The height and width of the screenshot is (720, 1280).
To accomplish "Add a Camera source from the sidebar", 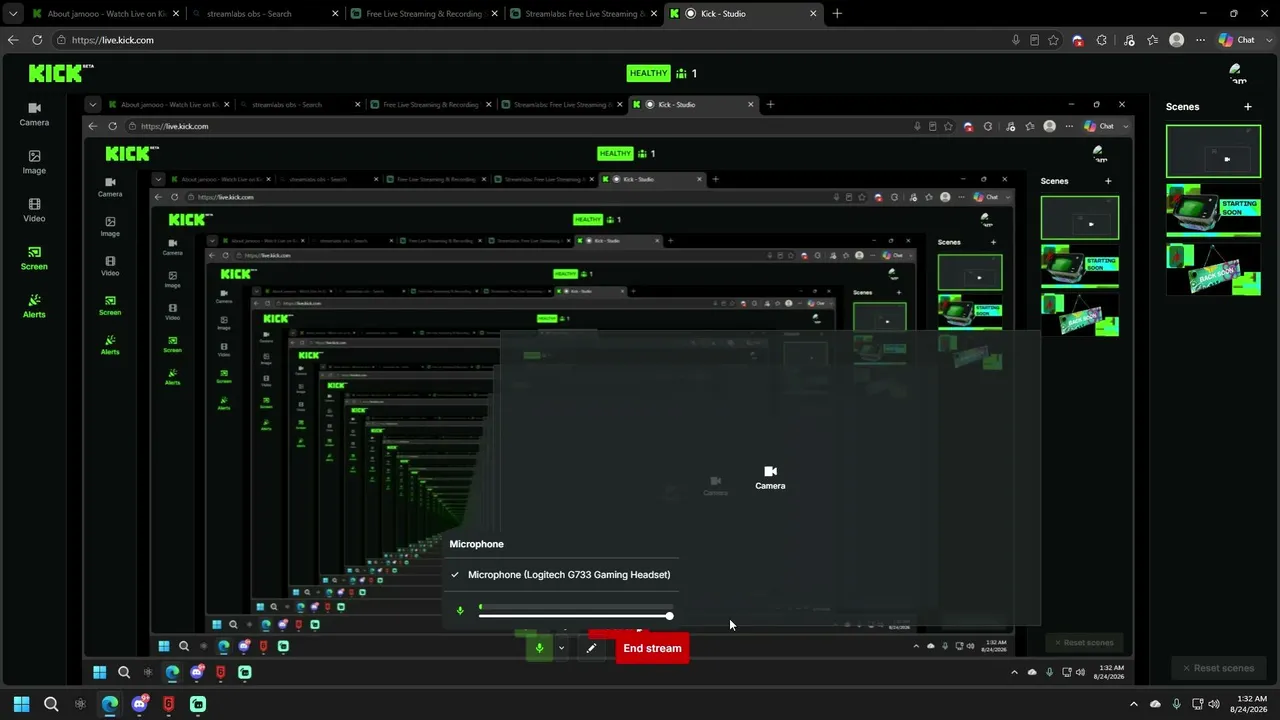I will (34, 114).
